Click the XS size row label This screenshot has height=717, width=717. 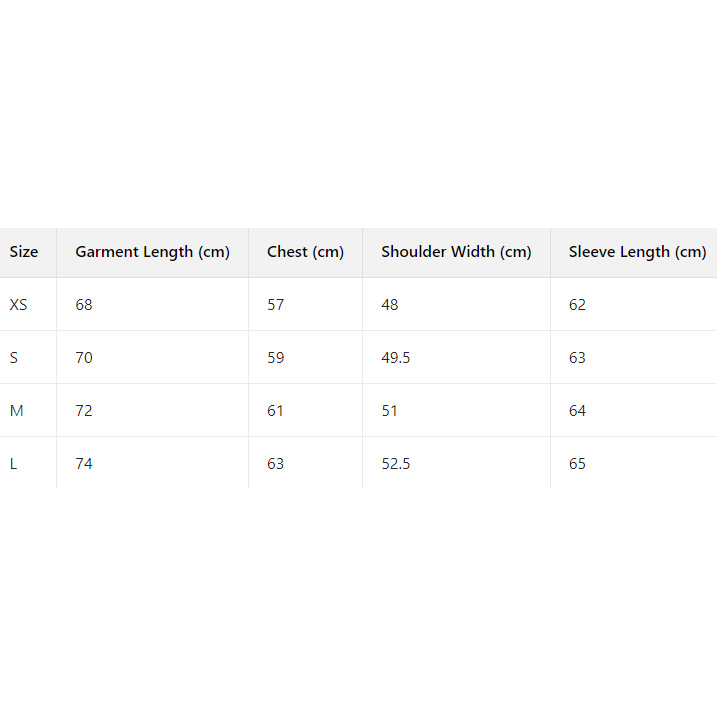[19, 305]
